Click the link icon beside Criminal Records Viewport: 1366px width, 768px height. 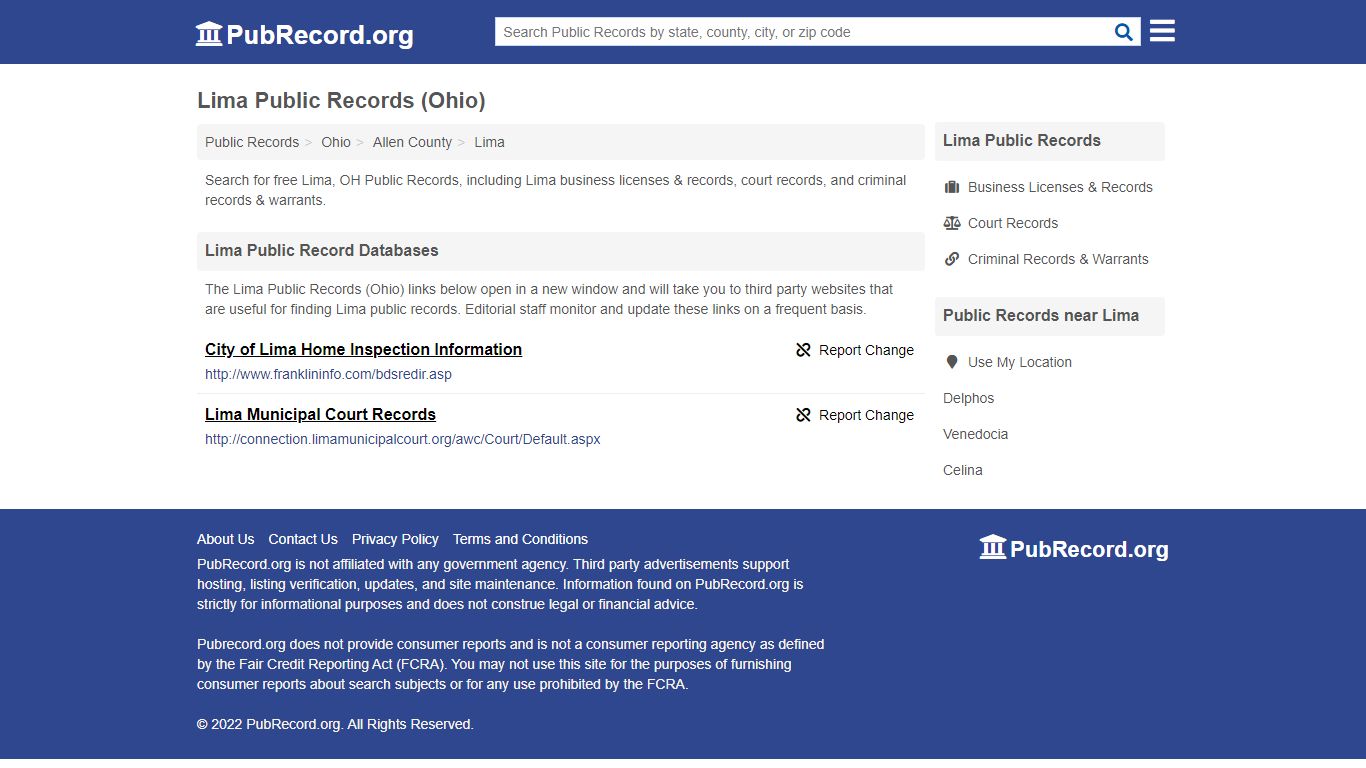(x=952, y=259)
